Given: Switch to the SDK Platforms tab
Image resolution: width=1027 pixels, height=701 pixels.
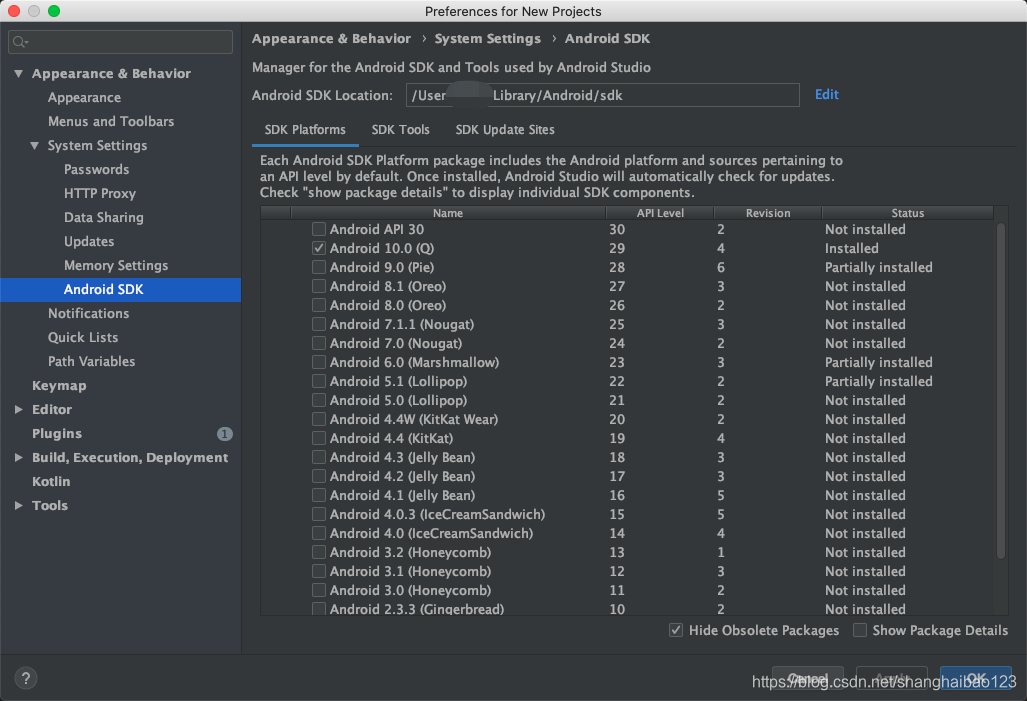Looking at the screenshot, I should click(305, 130).
